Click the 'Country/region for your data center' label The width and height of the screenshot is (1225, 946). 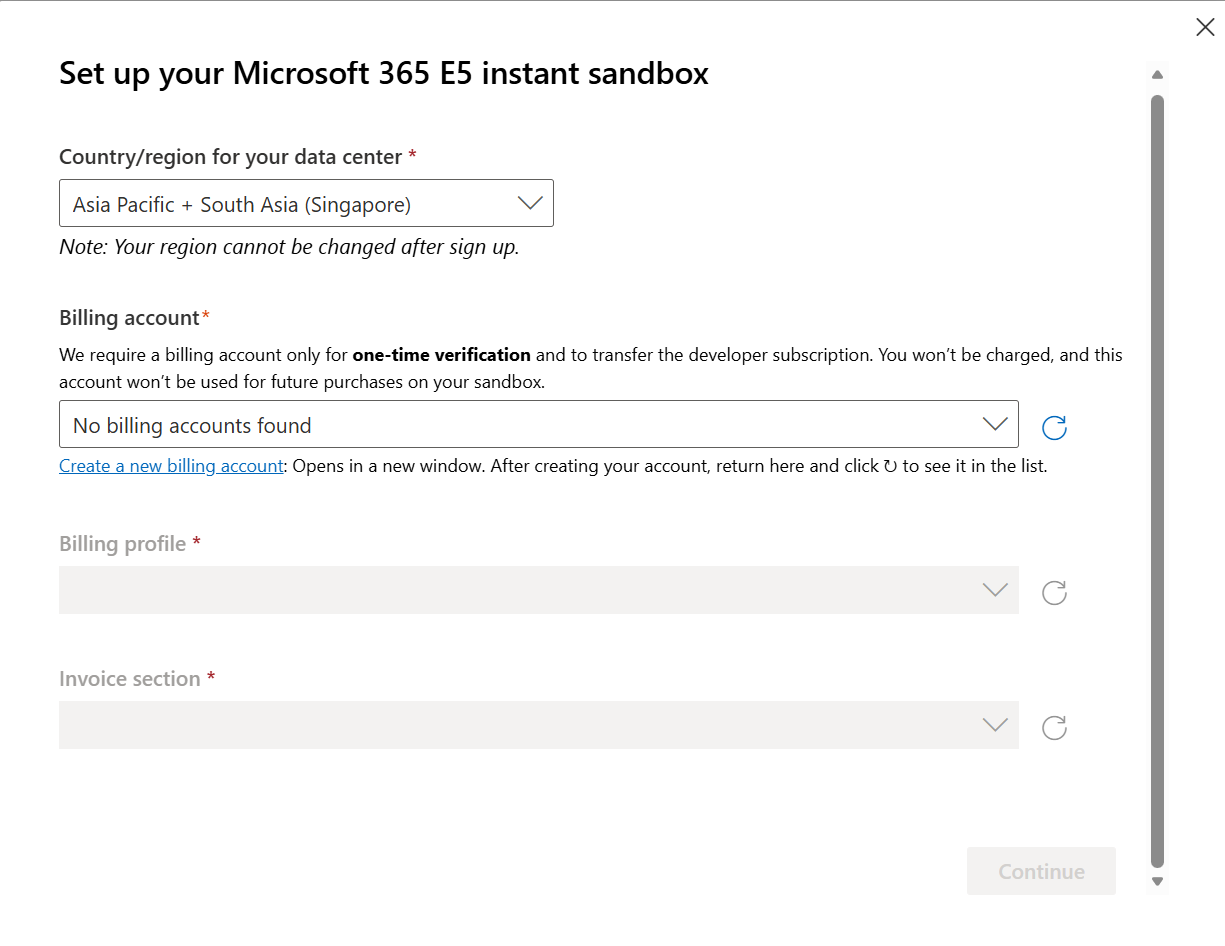231,157
